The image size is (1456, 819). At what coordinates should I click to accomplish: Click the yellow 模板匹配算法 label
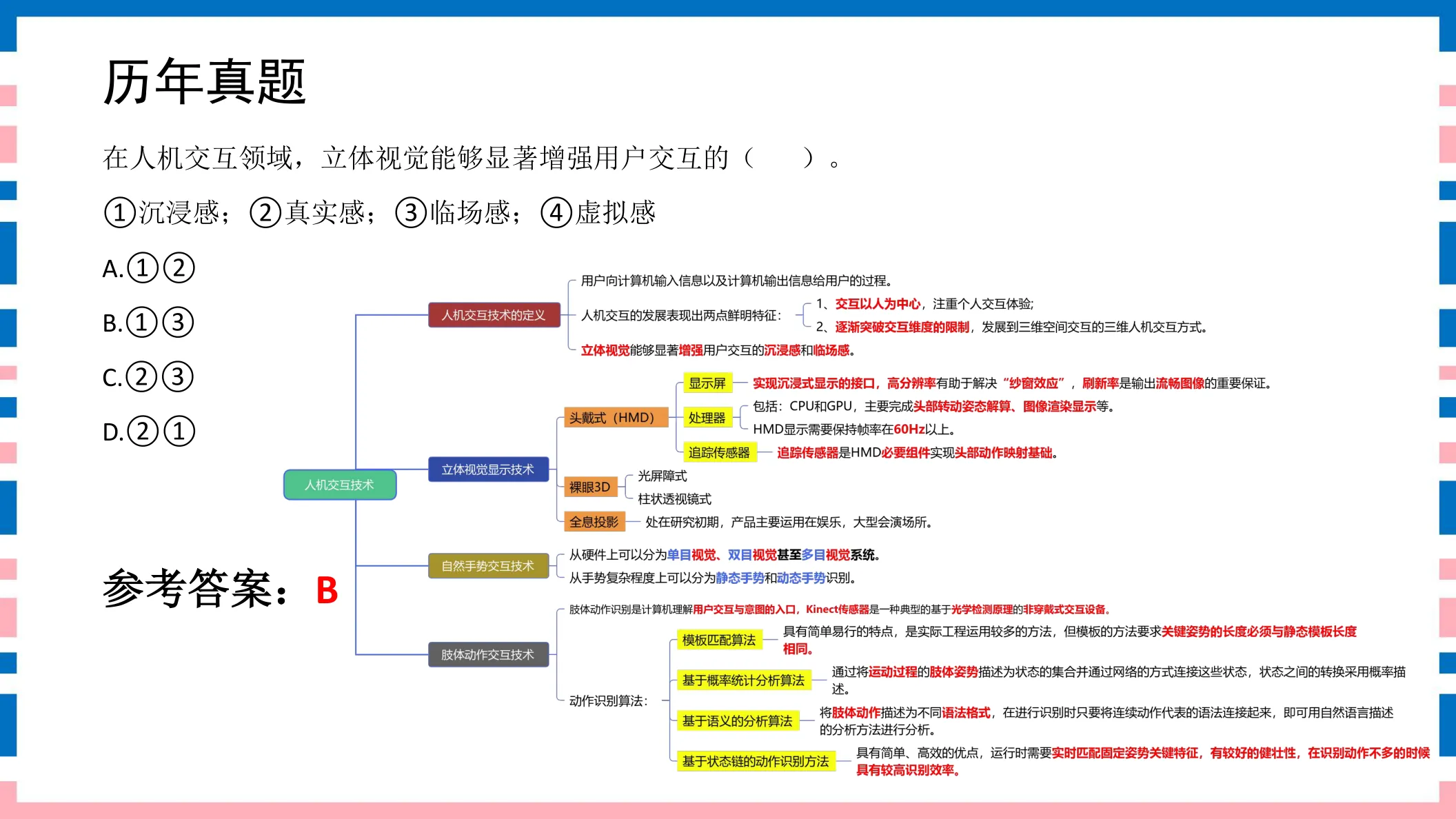pos(720,640)
